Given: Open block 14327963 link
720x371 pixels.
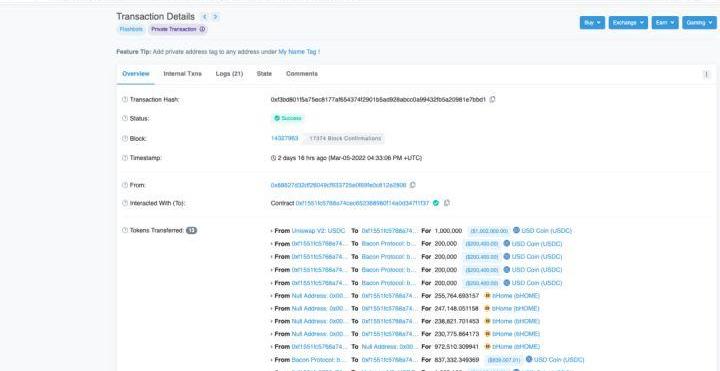Looking at the screenshot, I should (285, 138).
